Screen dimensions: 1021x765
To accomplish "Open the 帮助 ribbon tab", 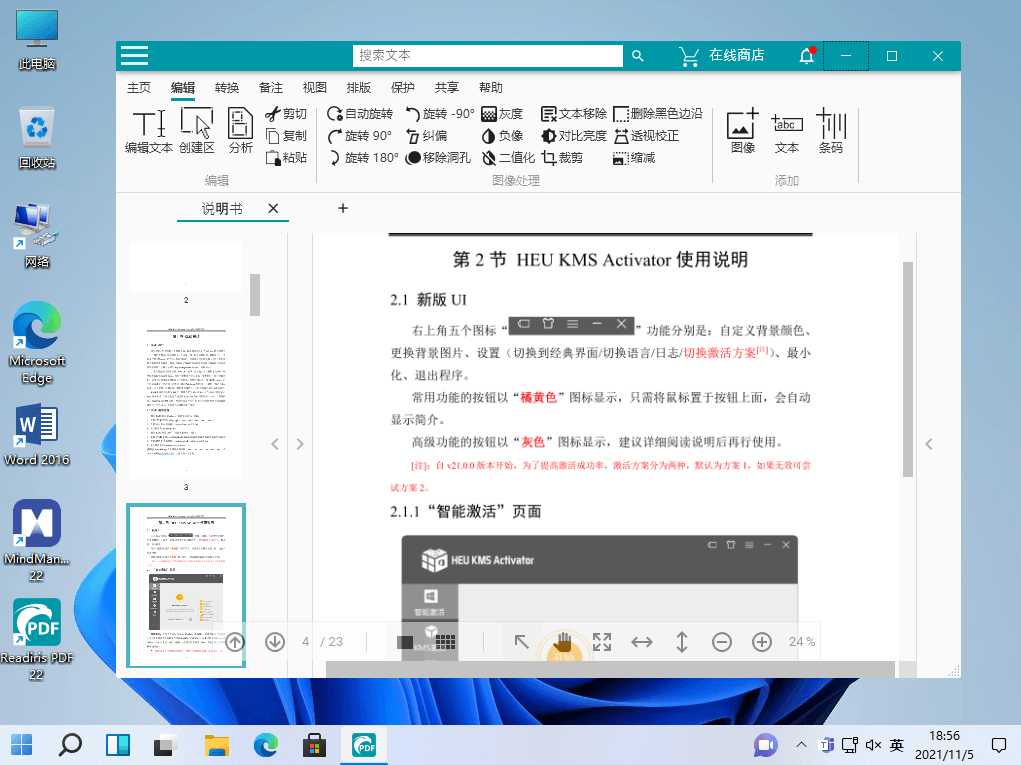I will (x=490, y=88).
